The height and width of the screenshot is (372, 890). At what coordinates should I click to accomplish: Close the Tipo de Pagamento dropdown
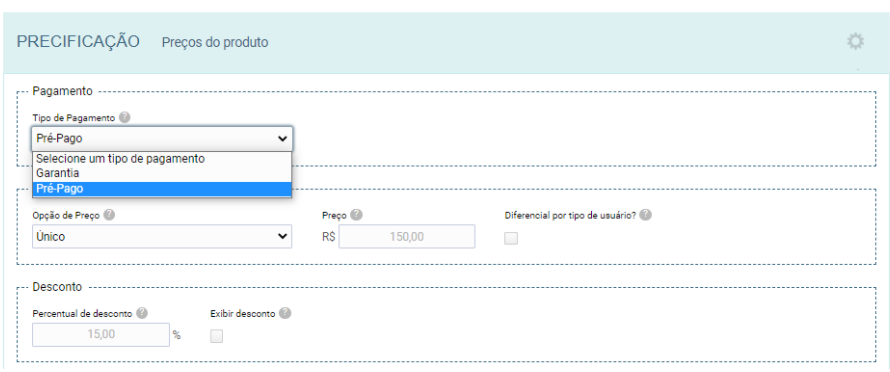tap(162, 139)
